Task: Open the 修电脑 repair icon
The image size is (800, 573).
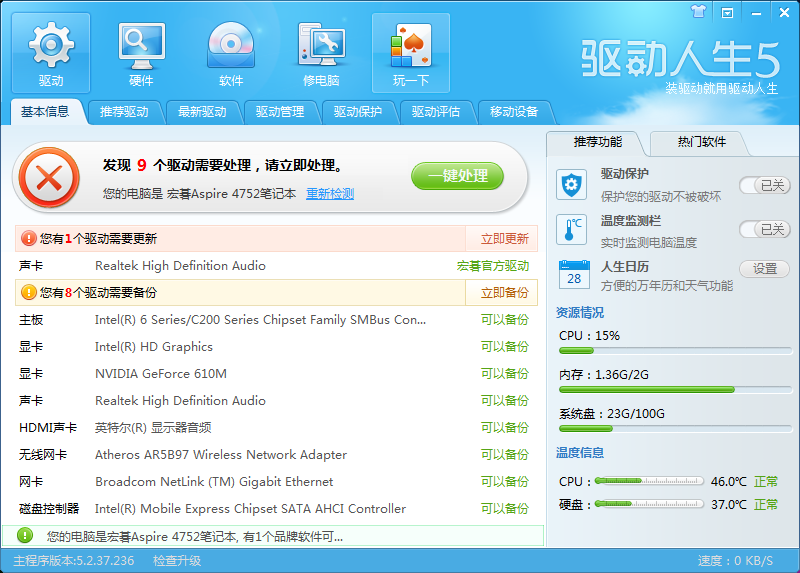Action: coord(321,53)
